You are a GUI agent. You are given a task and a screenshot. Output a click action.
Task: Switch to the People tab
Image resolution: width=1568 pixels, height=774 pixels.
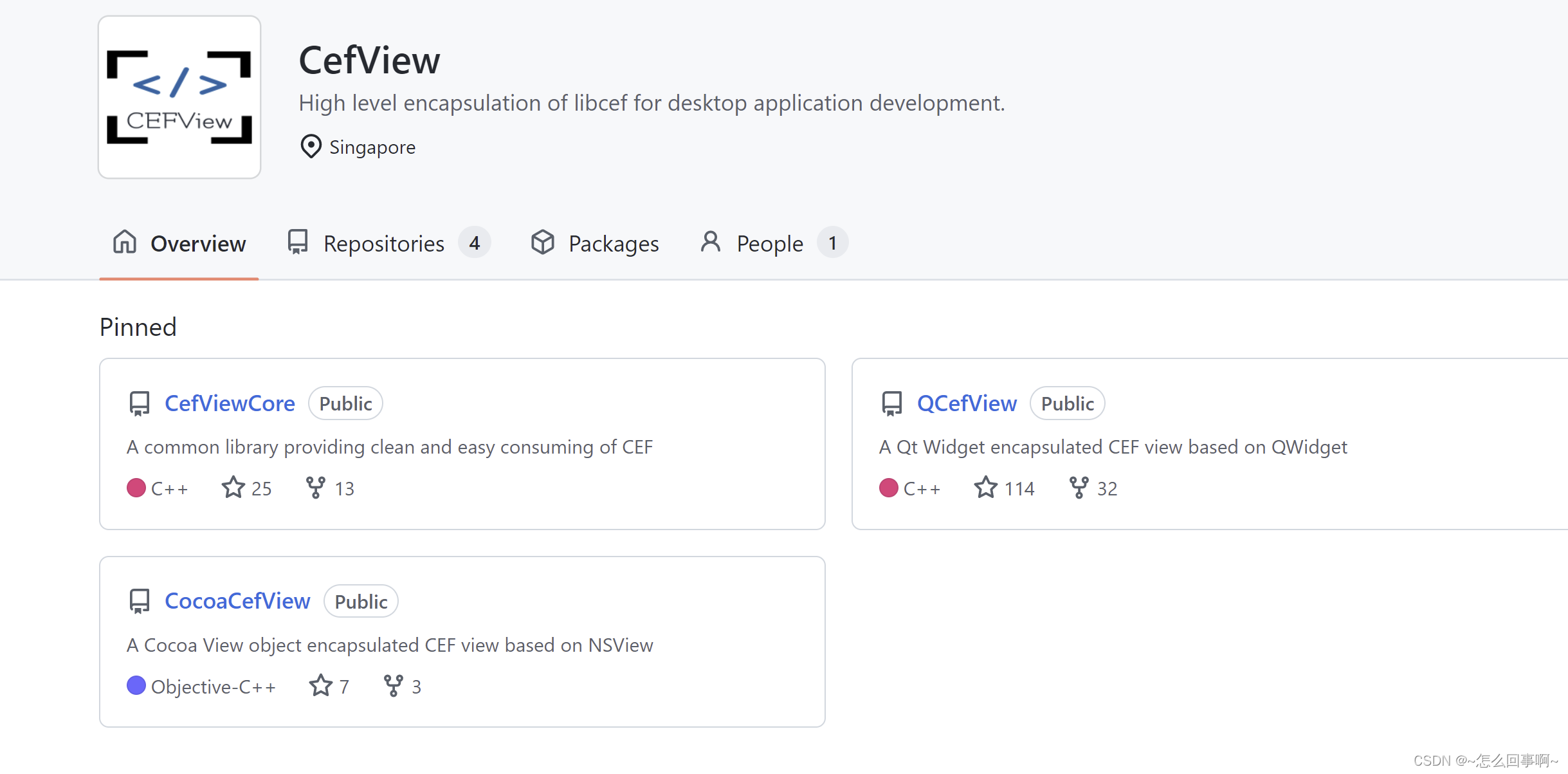click(769, 243)
